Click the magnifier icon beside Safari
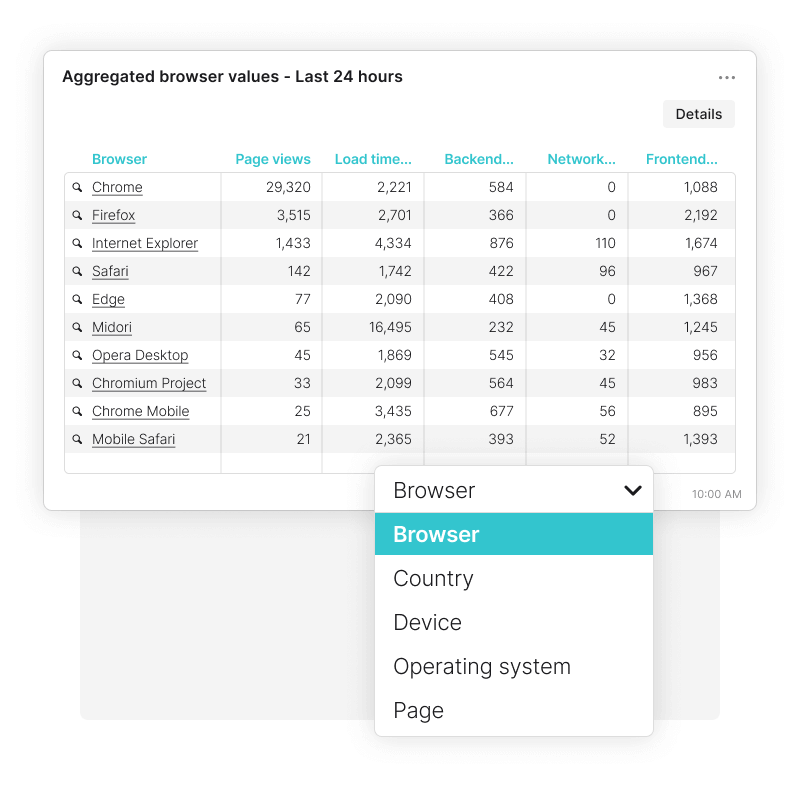The height and width of the screenshot is (800, 800). click(x=77, y=272)
